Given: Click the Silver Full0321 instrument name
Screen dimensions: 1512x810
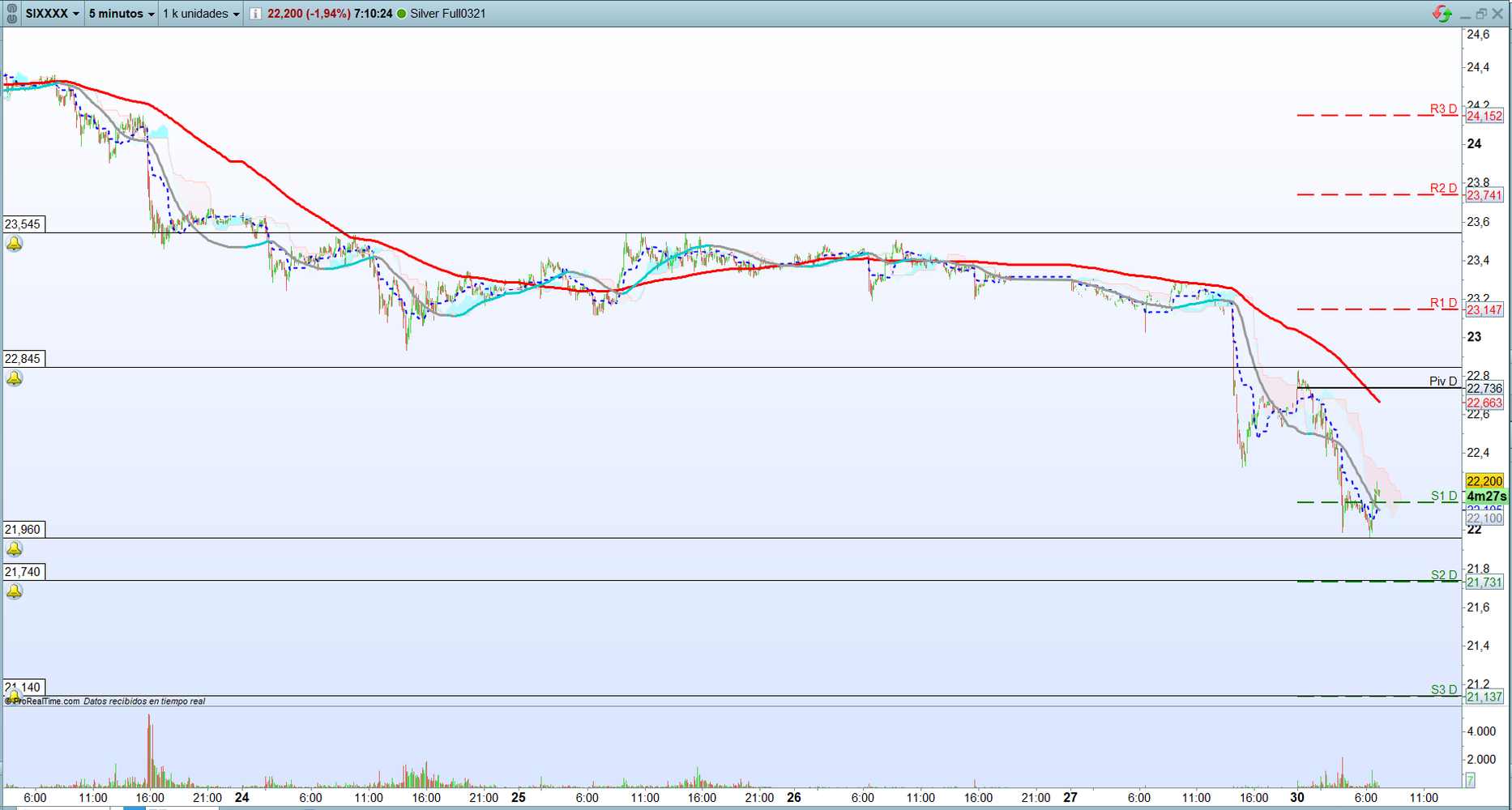Looking at the screenshot, I should pos(448,14).
